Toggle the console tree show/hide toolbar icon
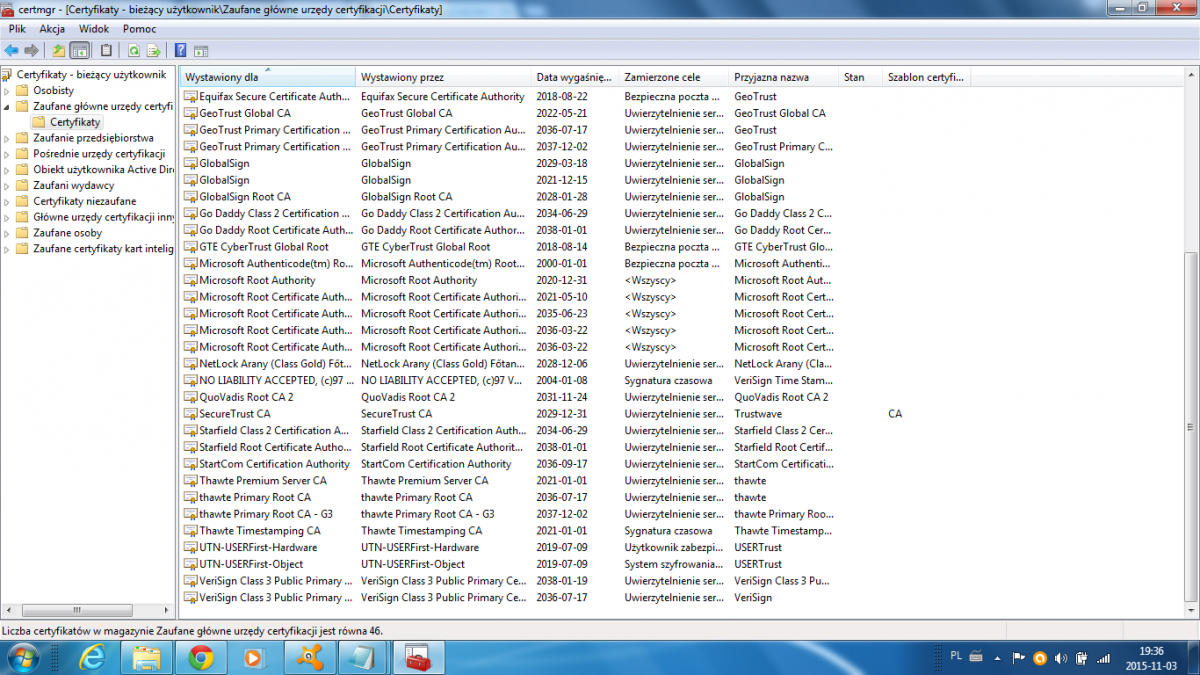Screen dimensions: 1200x675 click(x=80, y=50)
